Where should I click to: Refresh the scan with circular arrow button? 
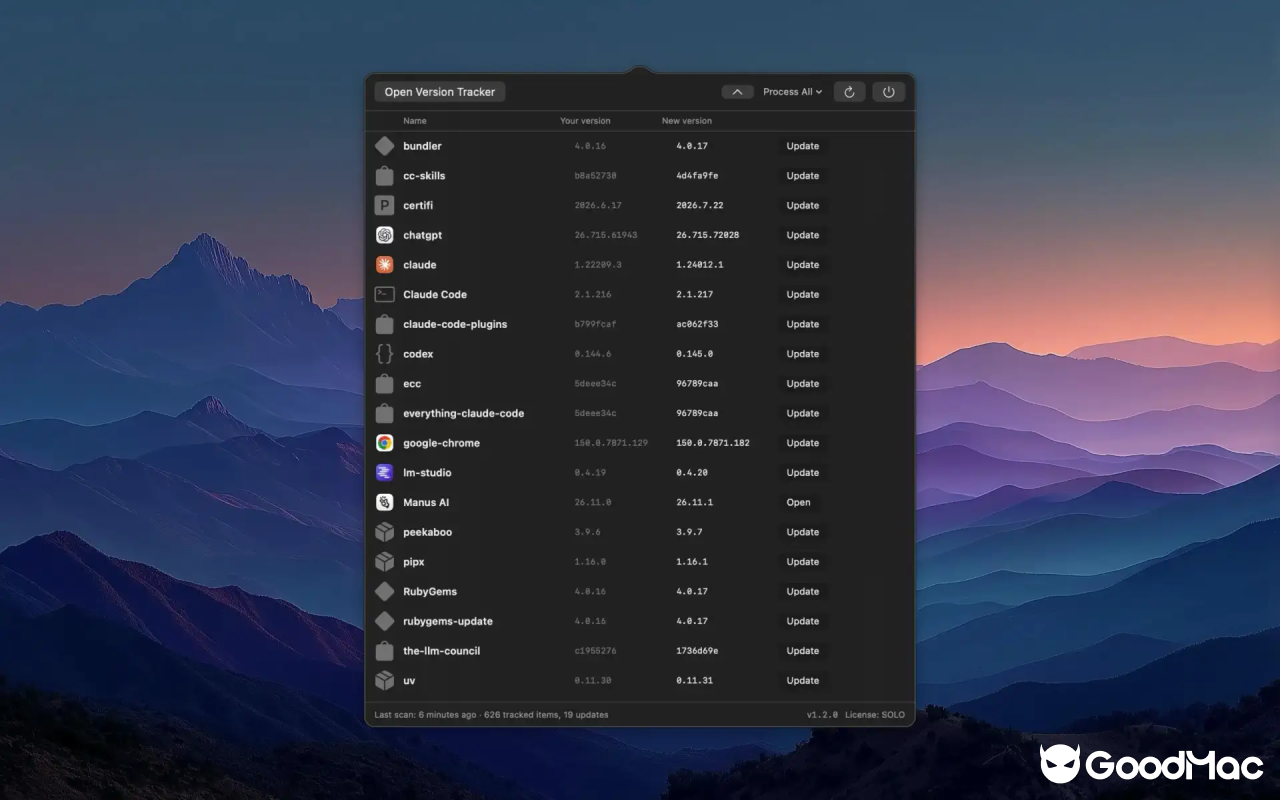pyautogui.click(x=849, y=92)
